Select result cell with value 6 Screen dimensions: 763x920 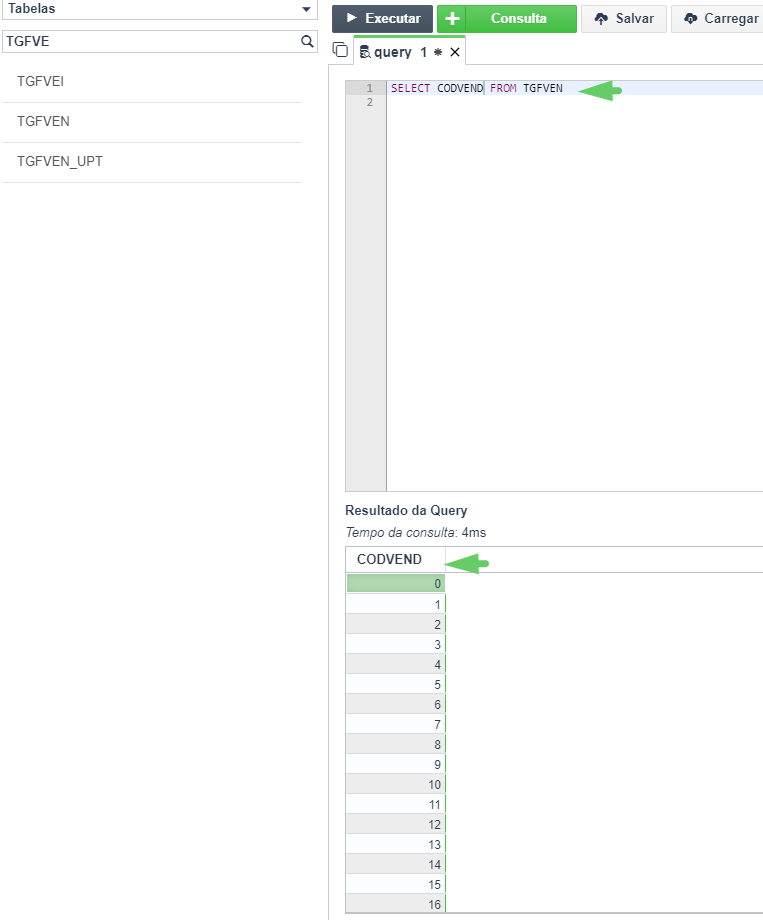[x=396, y=704]
